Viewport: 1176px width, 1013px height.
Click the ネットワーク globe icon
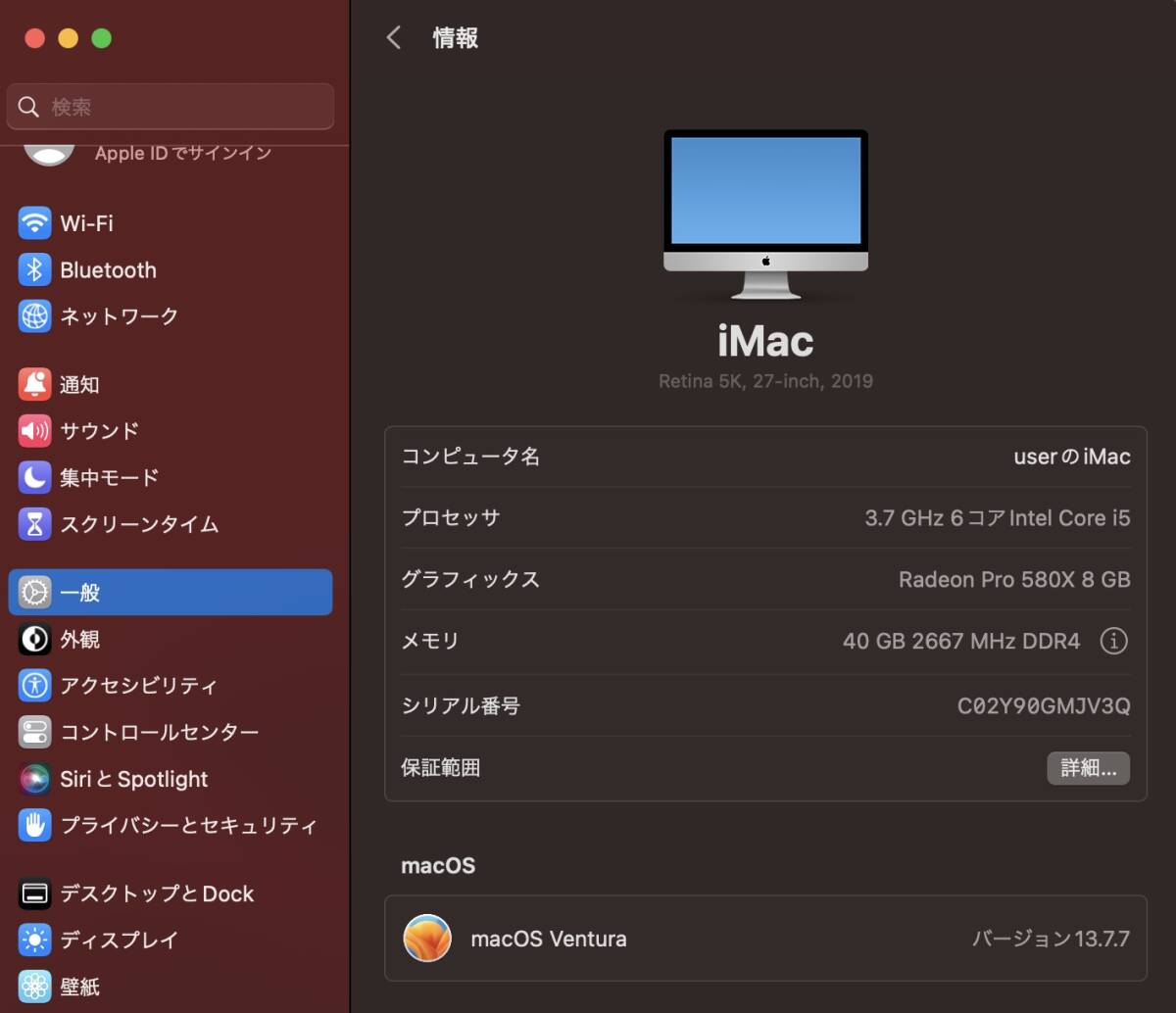[34, 316]
